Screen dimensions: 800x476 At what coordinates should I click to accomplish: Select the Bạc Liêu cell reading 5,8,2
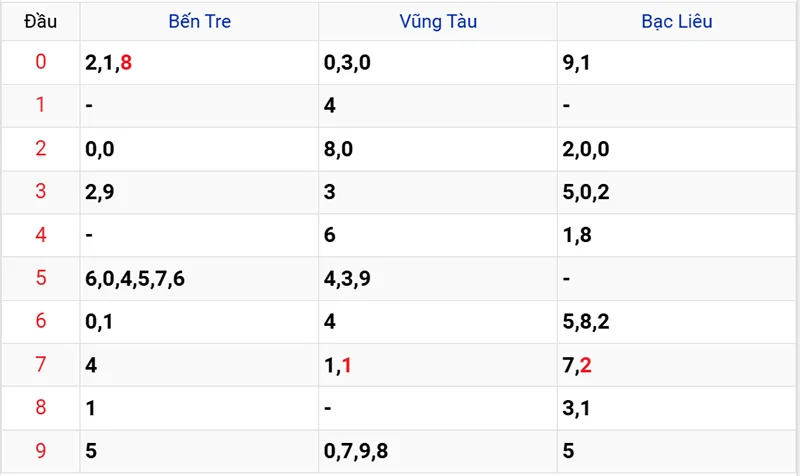pyautogui.click(x=586, y=321)
